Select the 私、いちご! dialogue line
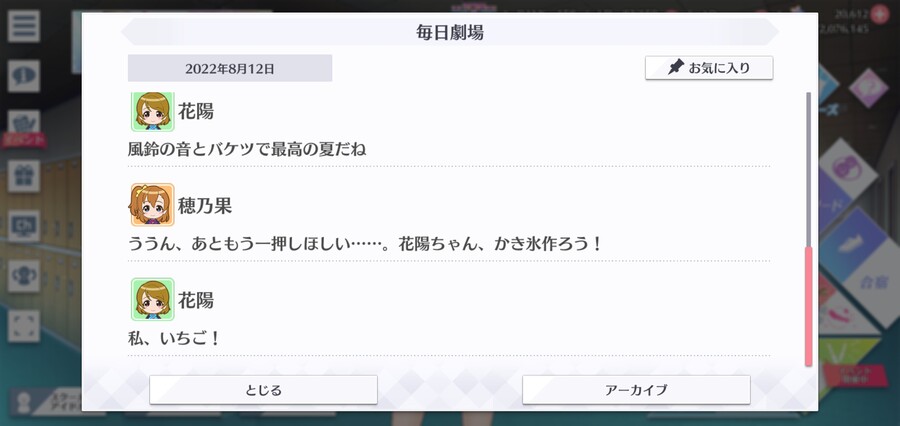This screenshot has width=900, height=426. (x=173, y=338)
